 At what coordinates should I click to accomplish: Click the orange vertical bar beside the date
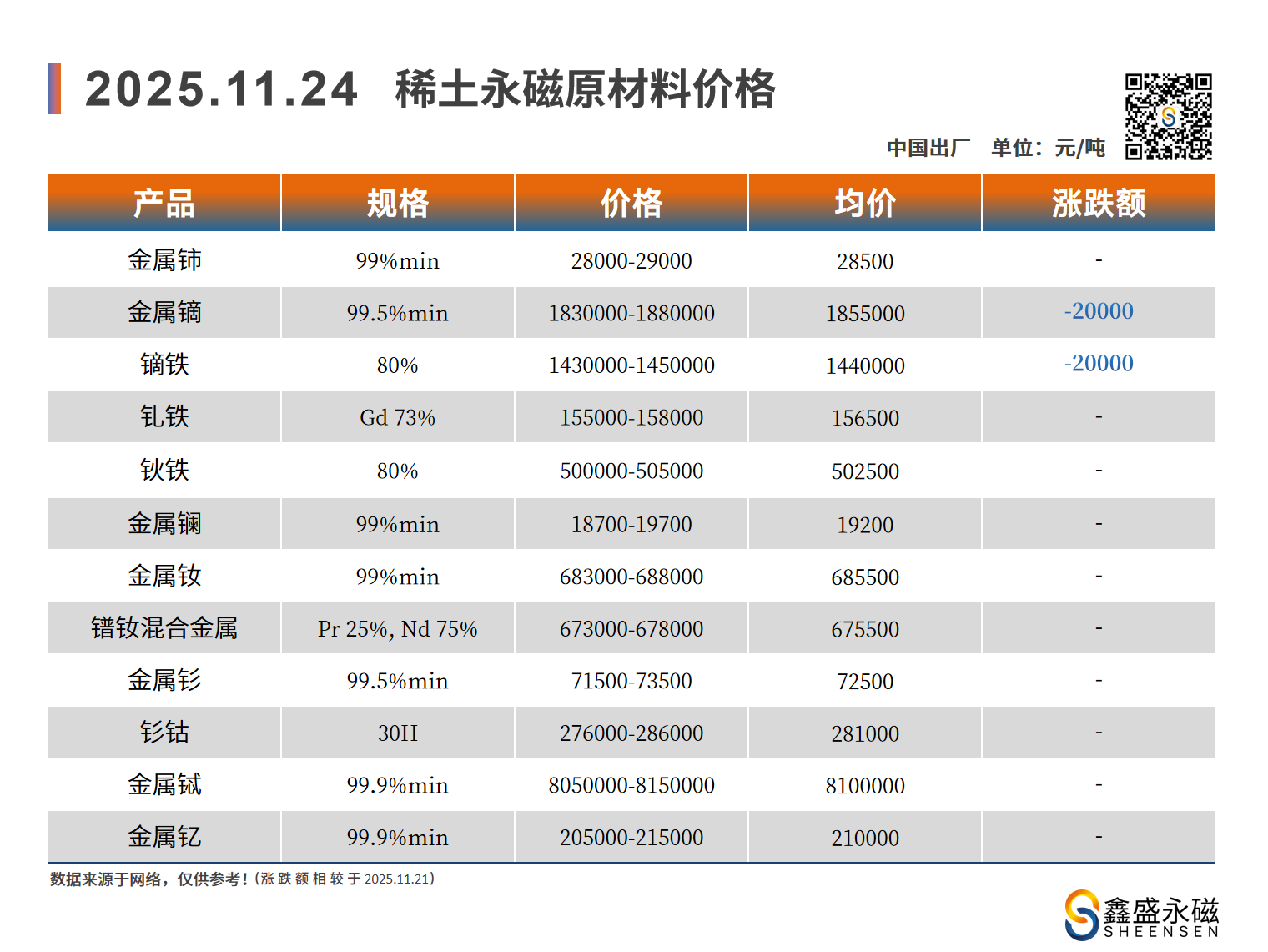tap(54, 88)
